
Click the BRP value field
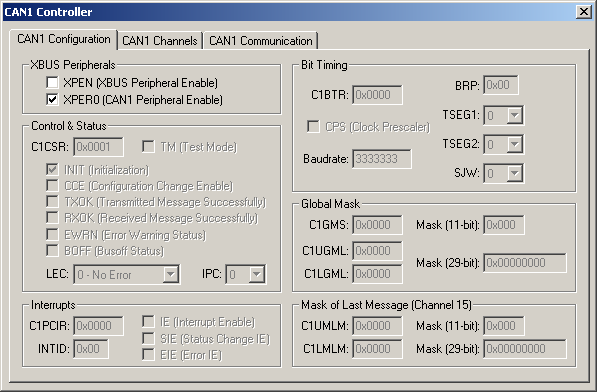(x=501, y=85)
